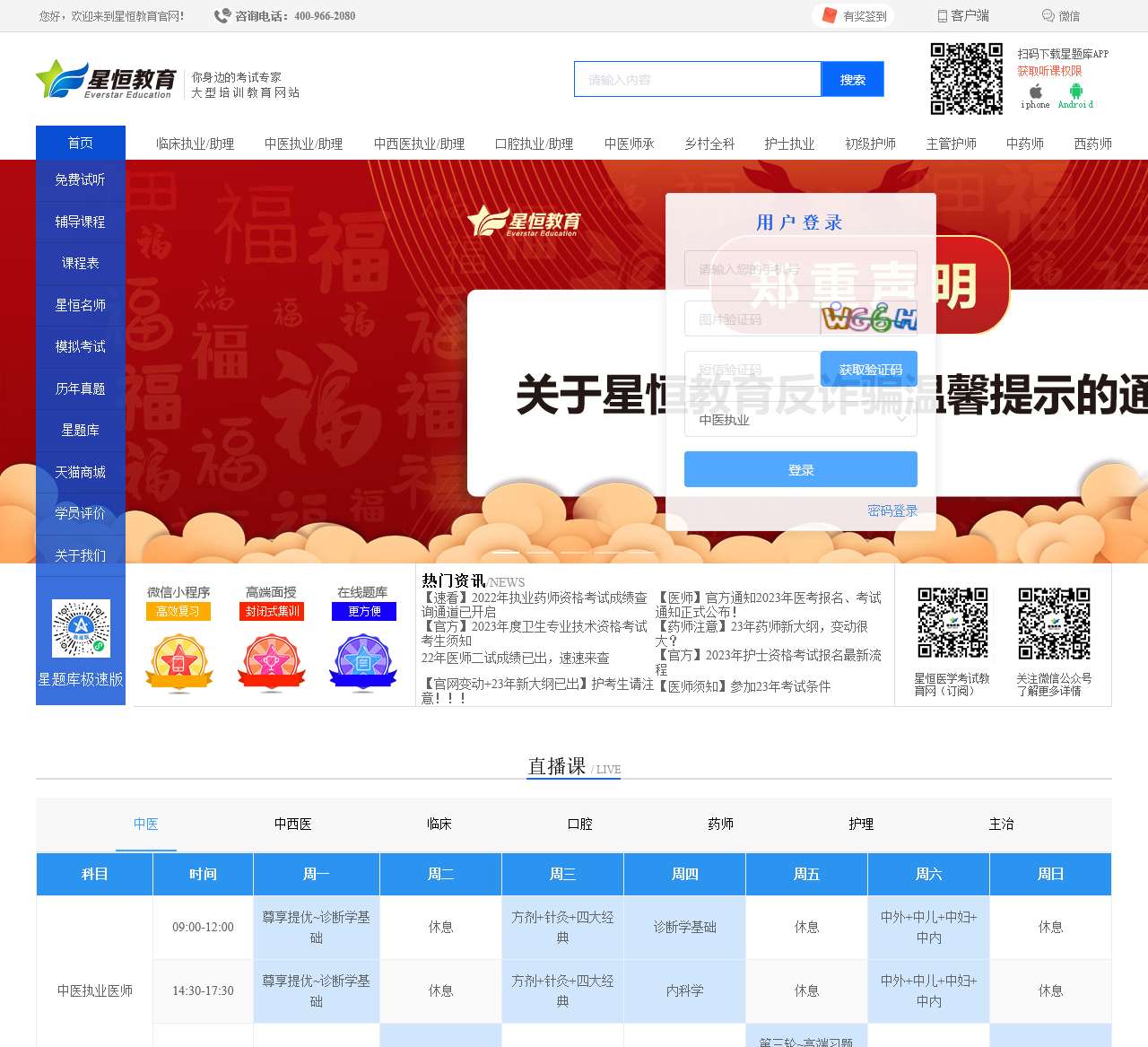Open 口腔执业/助理 in navigation bar
The height and width of the screenshot is (1047, 1148).
[x=534, y=144]
